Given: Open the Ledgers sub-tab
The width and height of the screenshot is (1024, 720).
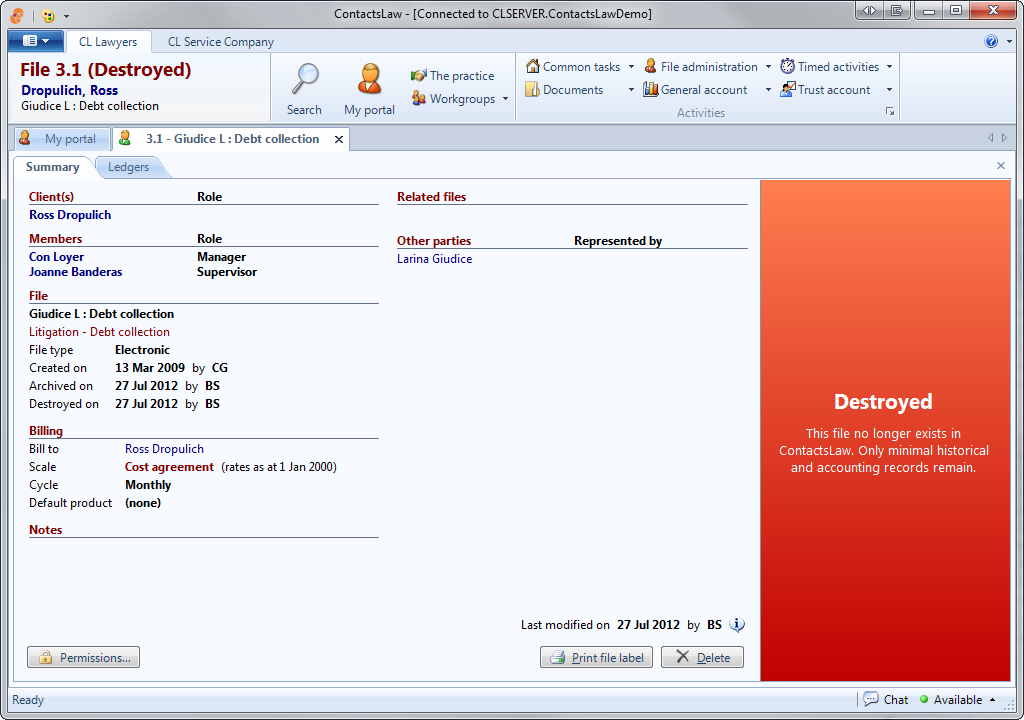Looking at the screenshot, I should click(x=129, y=167).
